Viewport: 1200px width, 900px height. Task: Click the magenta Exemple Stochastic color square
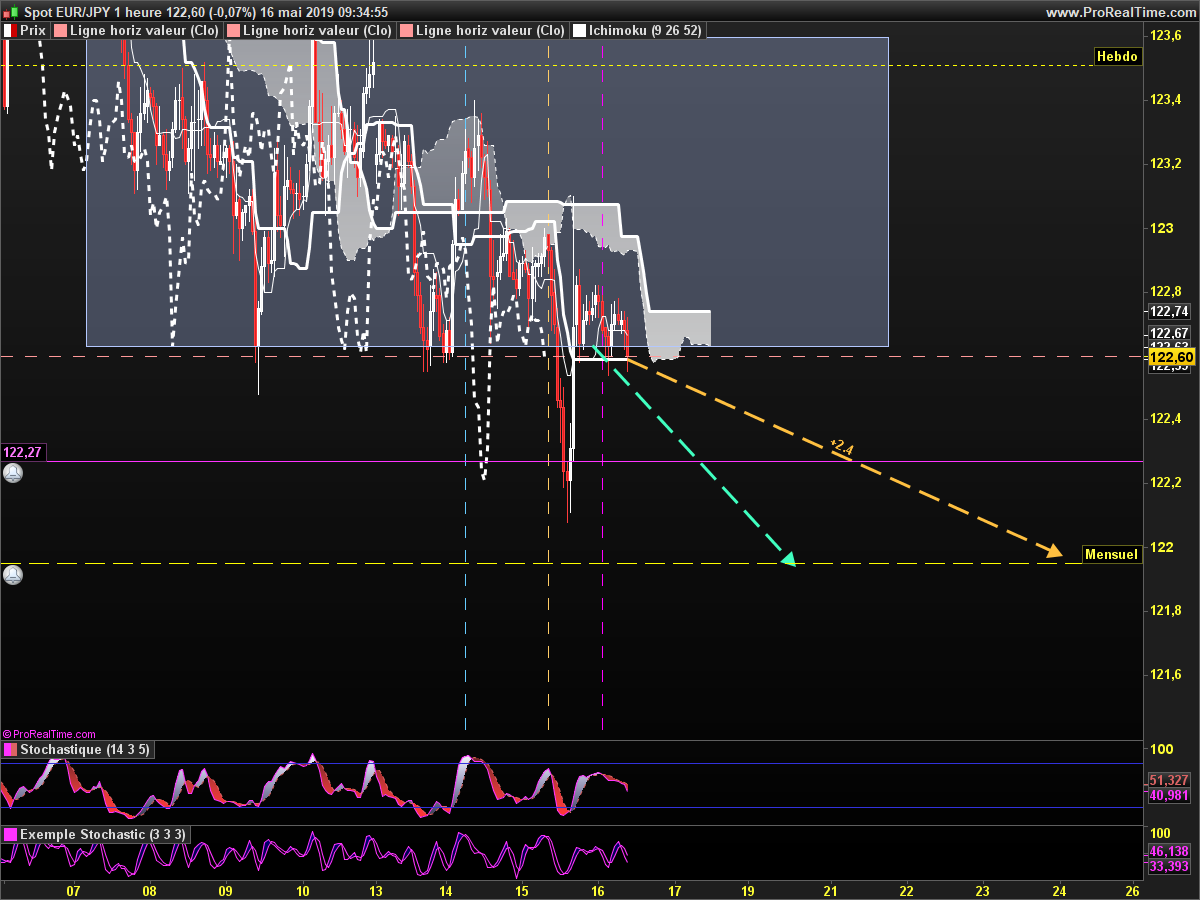pos(10,834)
